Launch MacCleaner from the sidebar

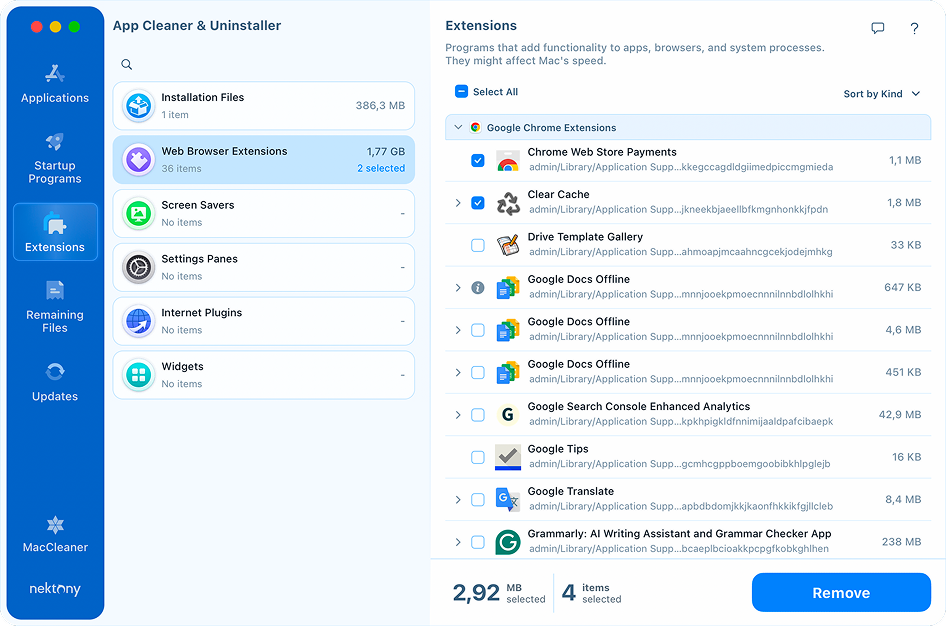pos(55,532)
